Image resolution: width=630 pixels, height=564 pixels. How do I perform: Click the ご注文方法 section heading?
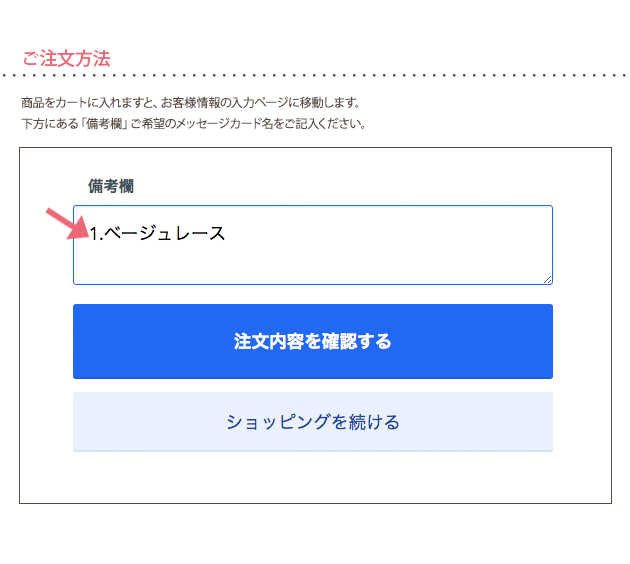[66, 58]
